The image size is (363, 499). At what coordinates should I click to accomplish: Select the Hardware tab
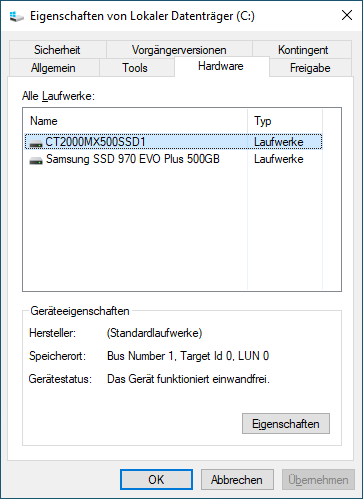pos(221,66)
